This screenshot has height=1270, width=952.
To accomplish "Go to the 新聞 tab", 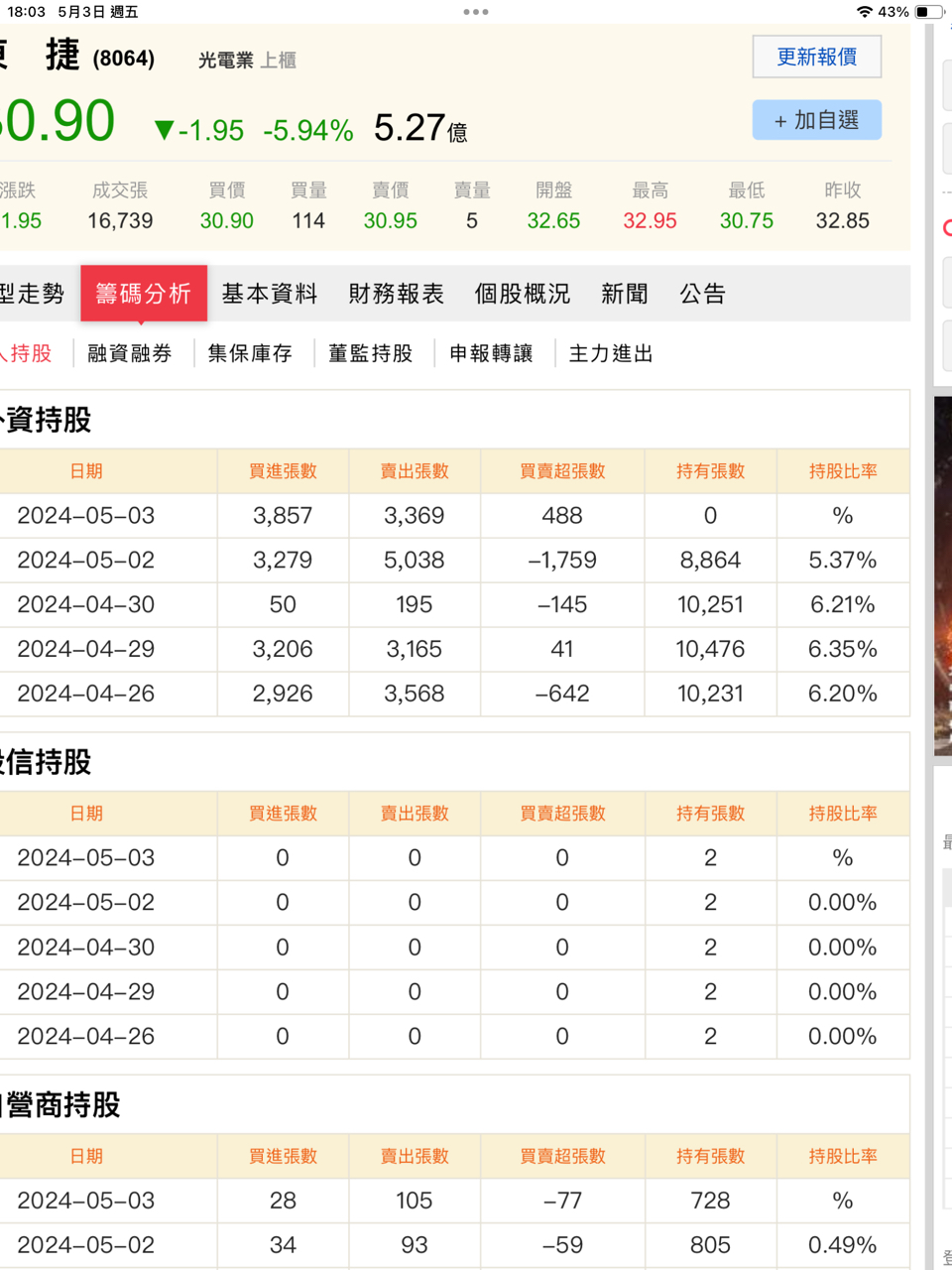I will pyautogui.click(x=624, y=294).
